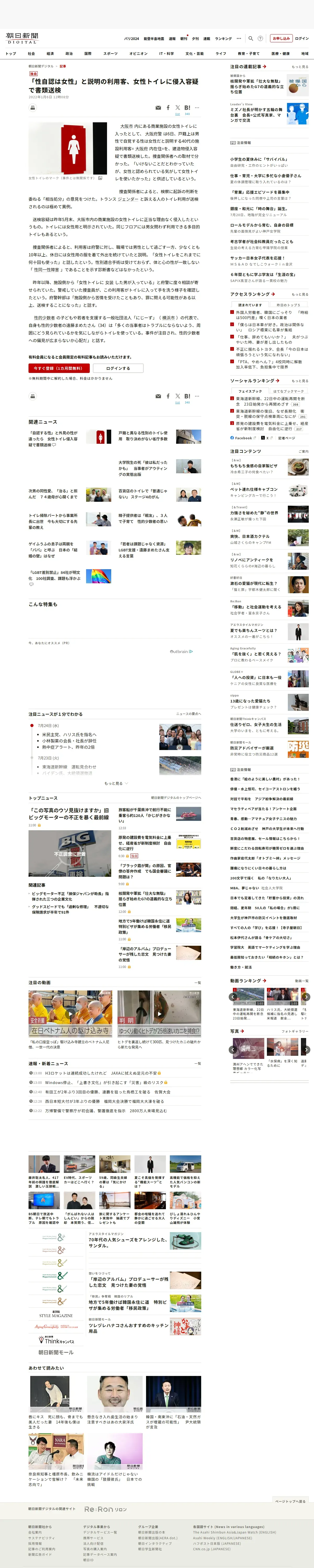Show previous video ranking items arrow
The width and height of the screenshot is (314, 1568).
pos(233,997)
